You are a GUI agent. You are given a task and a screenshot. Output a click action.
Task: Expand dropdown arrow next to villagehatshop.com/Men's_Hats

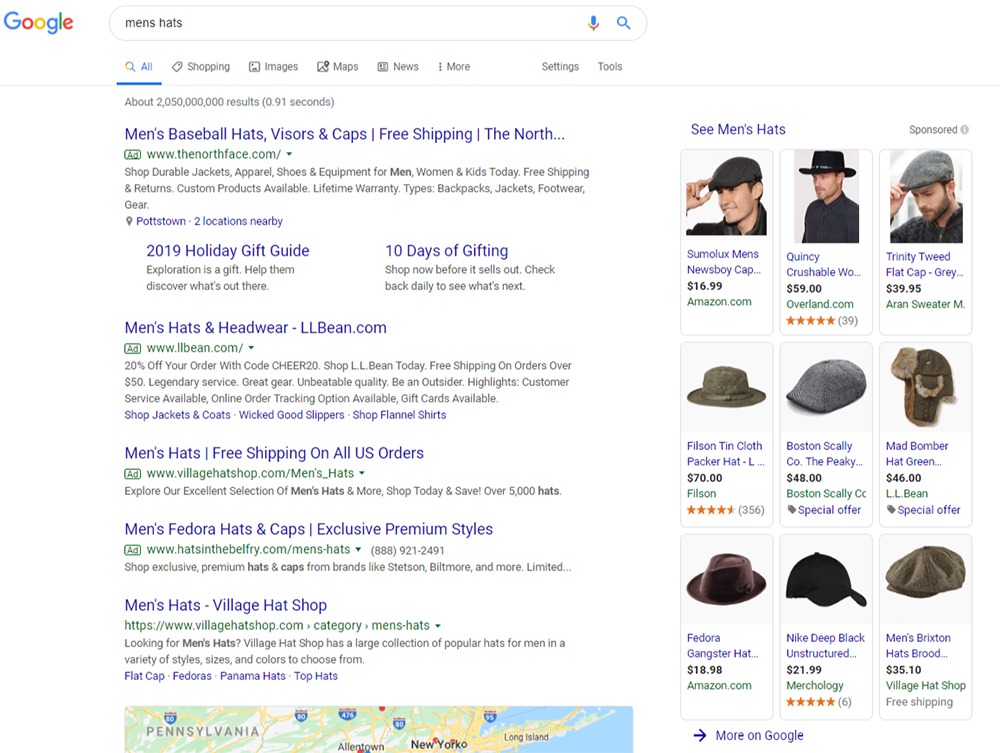click(x=362, y=473)
